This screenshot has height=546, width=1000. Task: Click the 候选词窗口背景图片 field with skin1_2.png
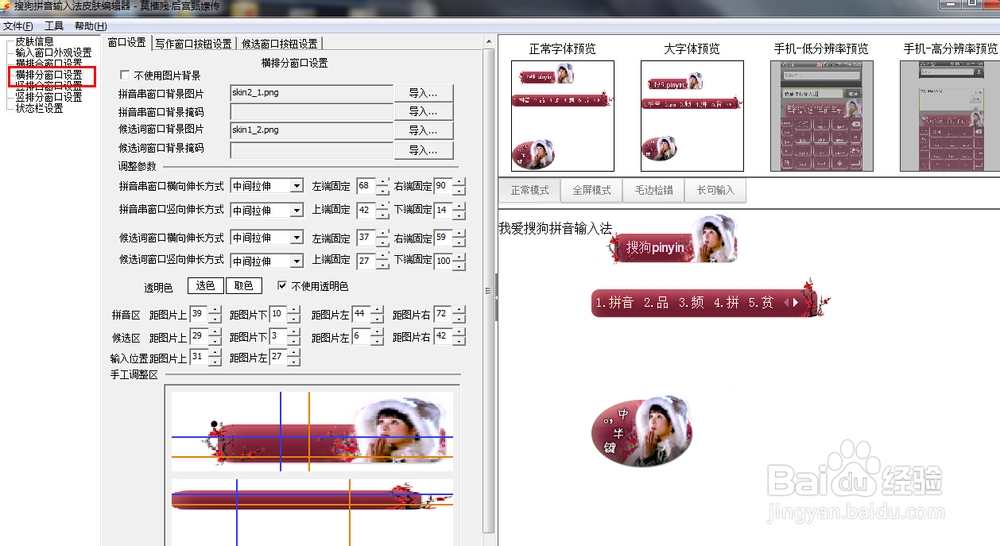311,130
